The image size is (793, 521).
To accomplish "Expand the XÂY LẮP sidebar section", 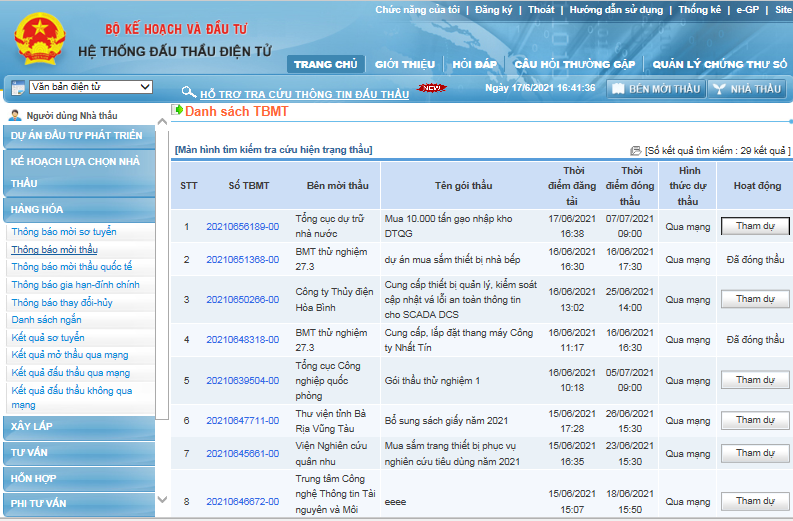I will (x=79, y=426).
